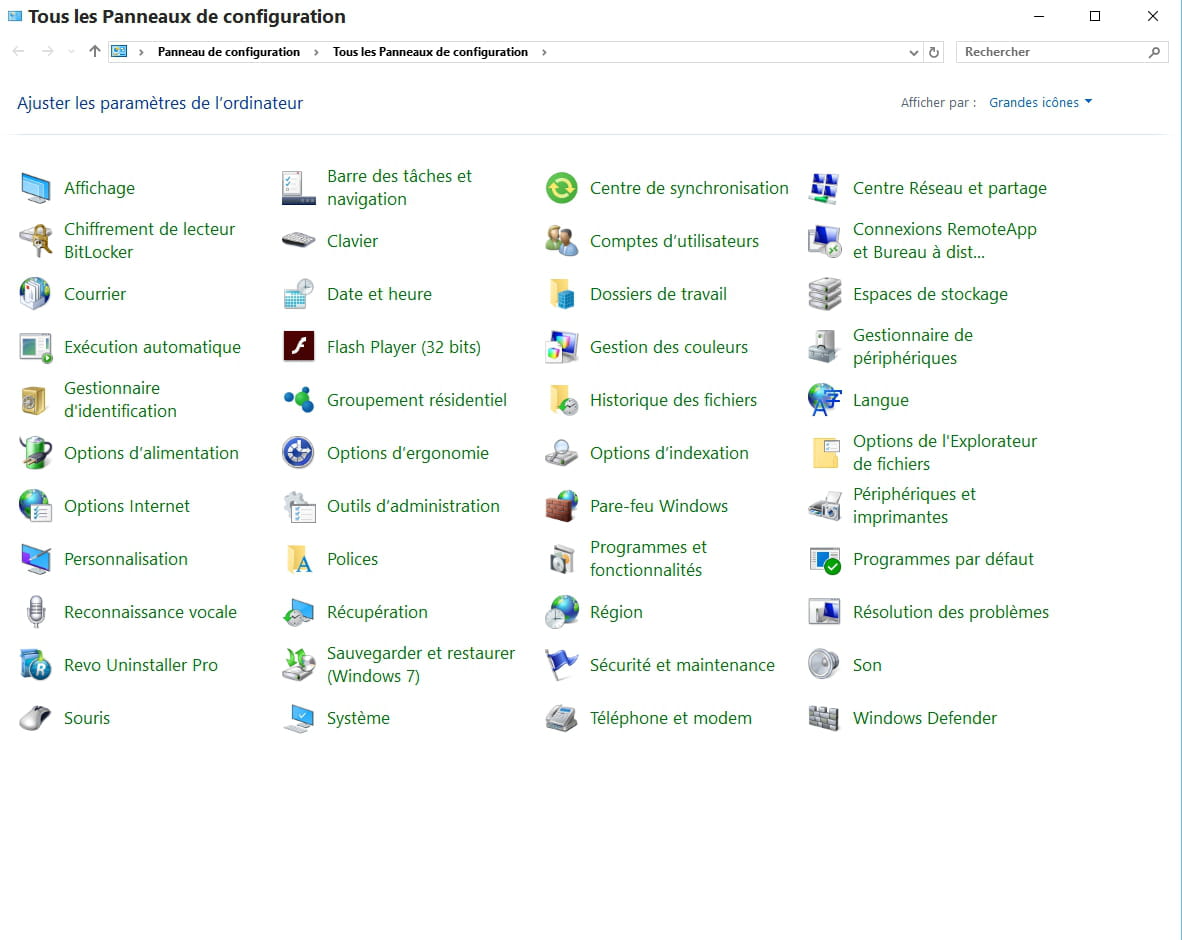1182x940 pixels.
Task: Click the red Flash Player icon
Action: click(x=299, y=347)
